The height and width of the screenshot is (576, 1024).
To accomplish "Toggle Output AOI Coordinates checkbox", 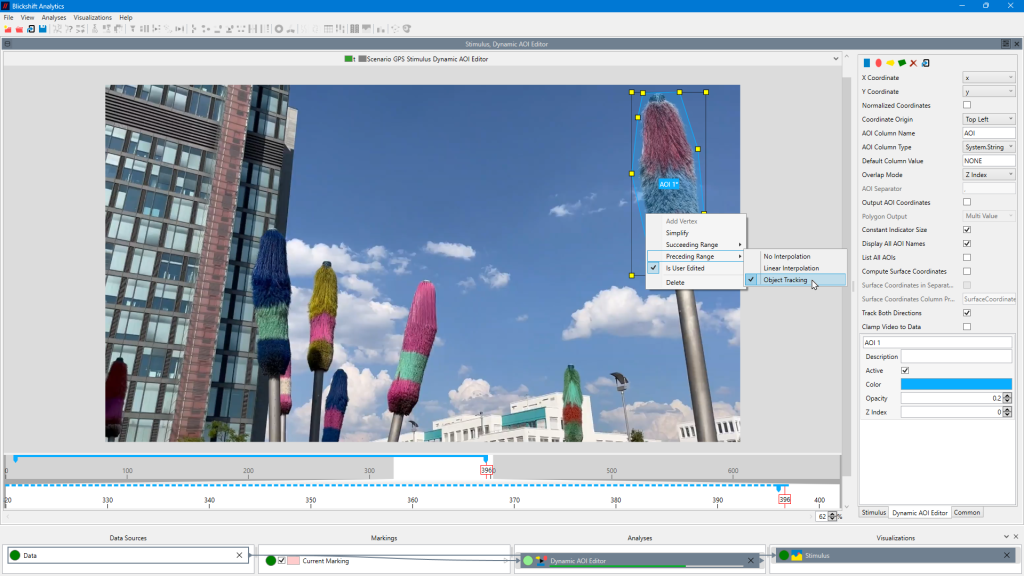I will (x=967, y=202).
